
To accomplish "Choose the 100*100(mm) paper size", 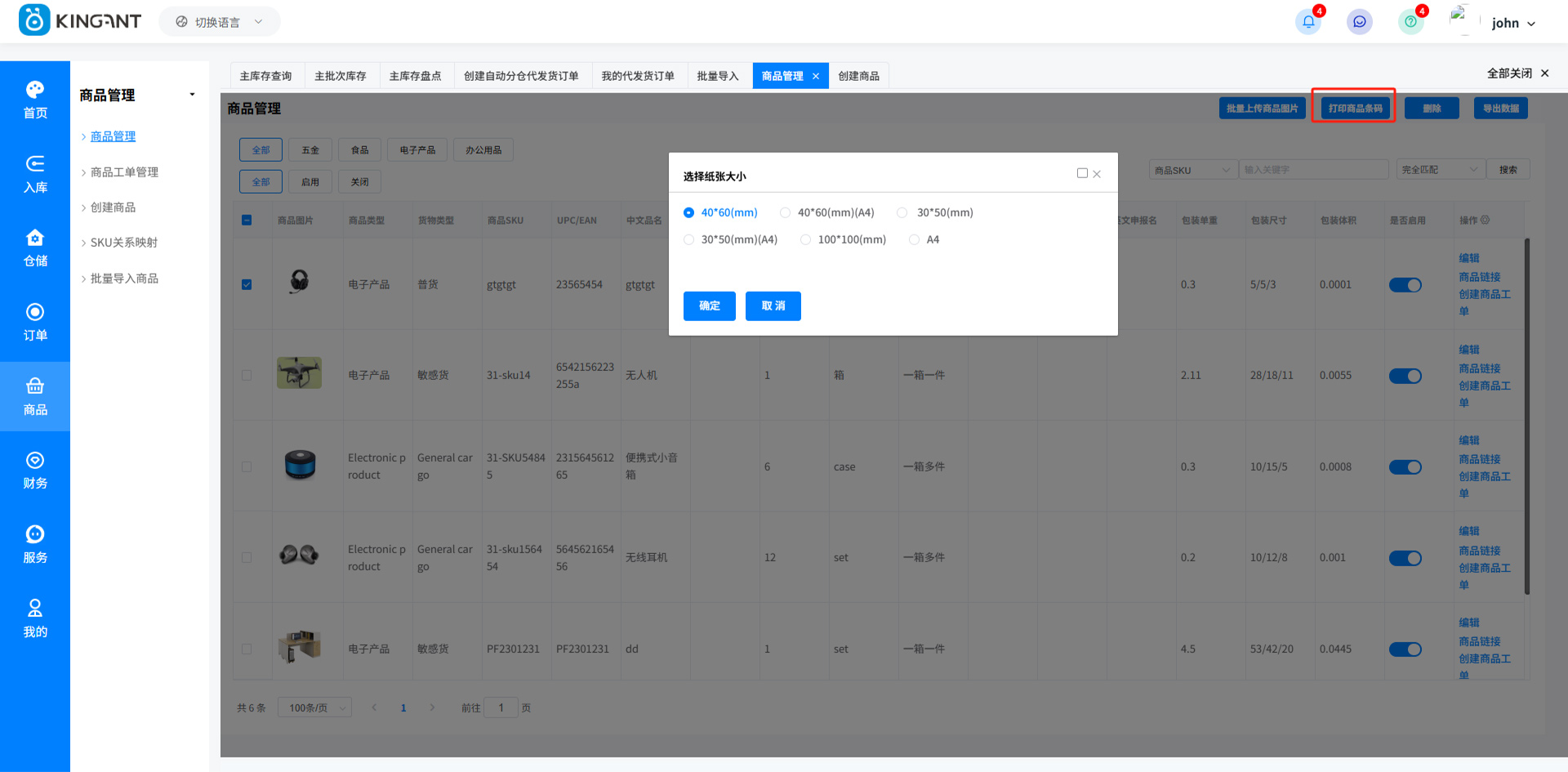I will pos(806,239).
